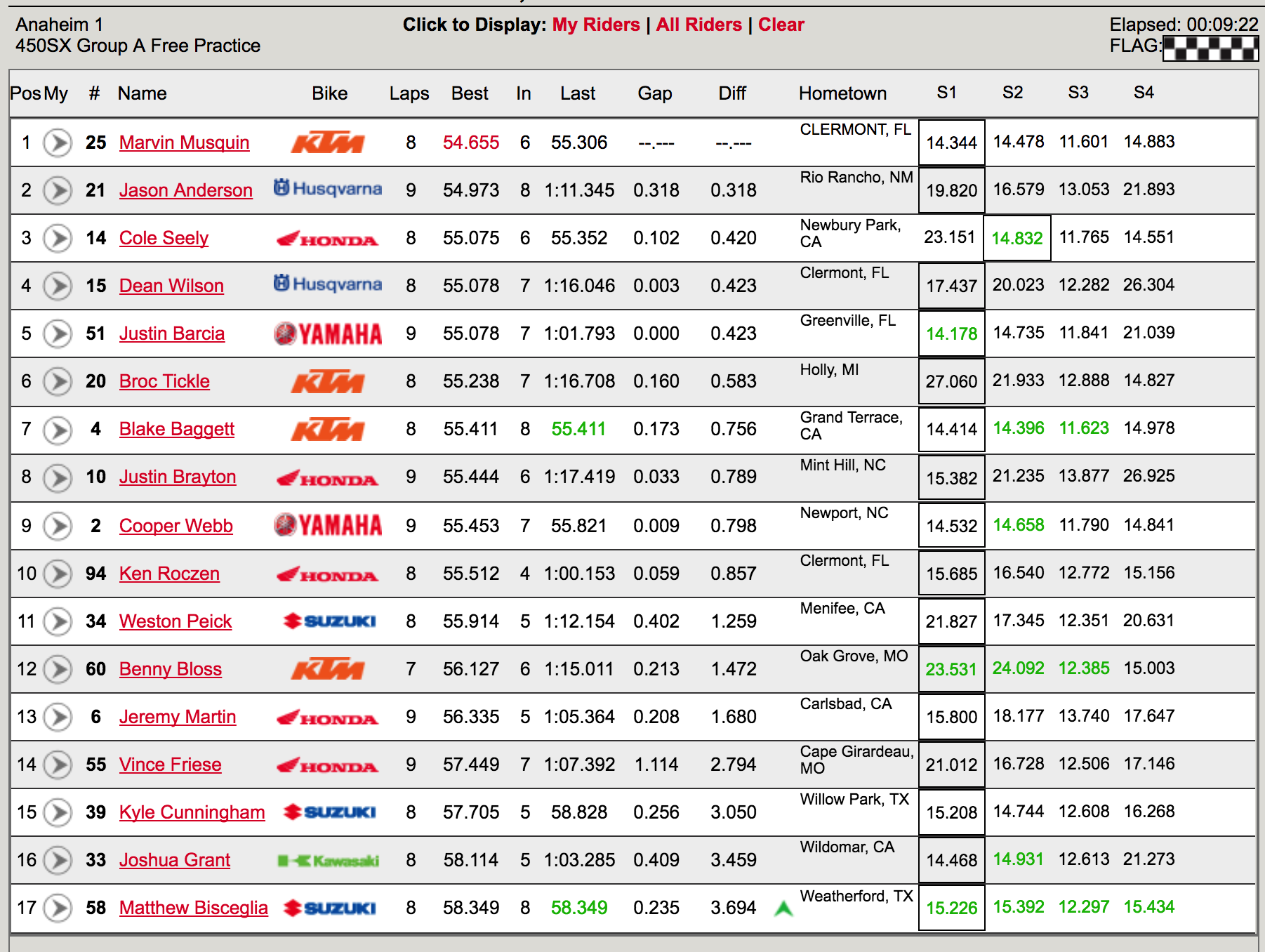This screenshot has height=952, width=1265.
Task: Click the S4 column header
Action: point(1144,93)
